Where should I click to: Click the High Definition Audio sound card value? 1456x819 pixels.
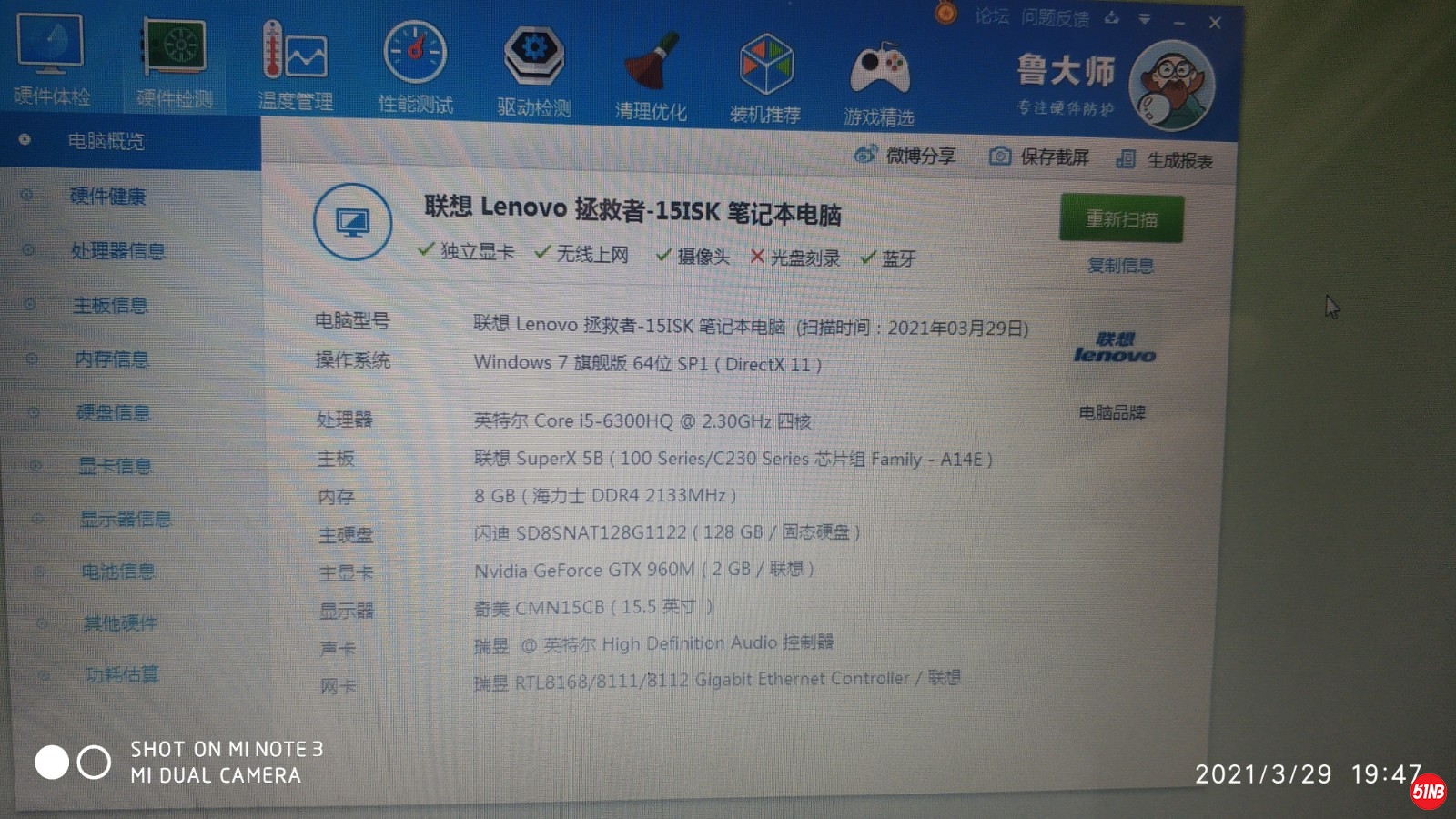click(x=653, y=643)
